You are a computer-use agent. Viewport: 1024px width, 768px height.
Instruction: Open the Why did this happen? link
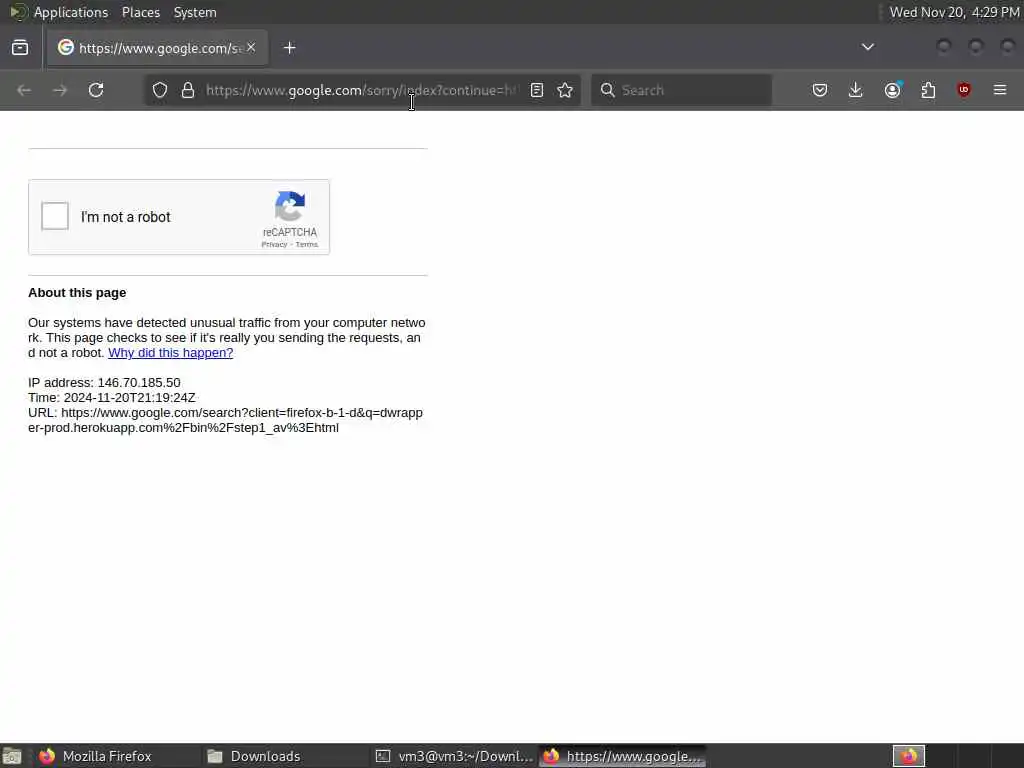coord(170,353)
